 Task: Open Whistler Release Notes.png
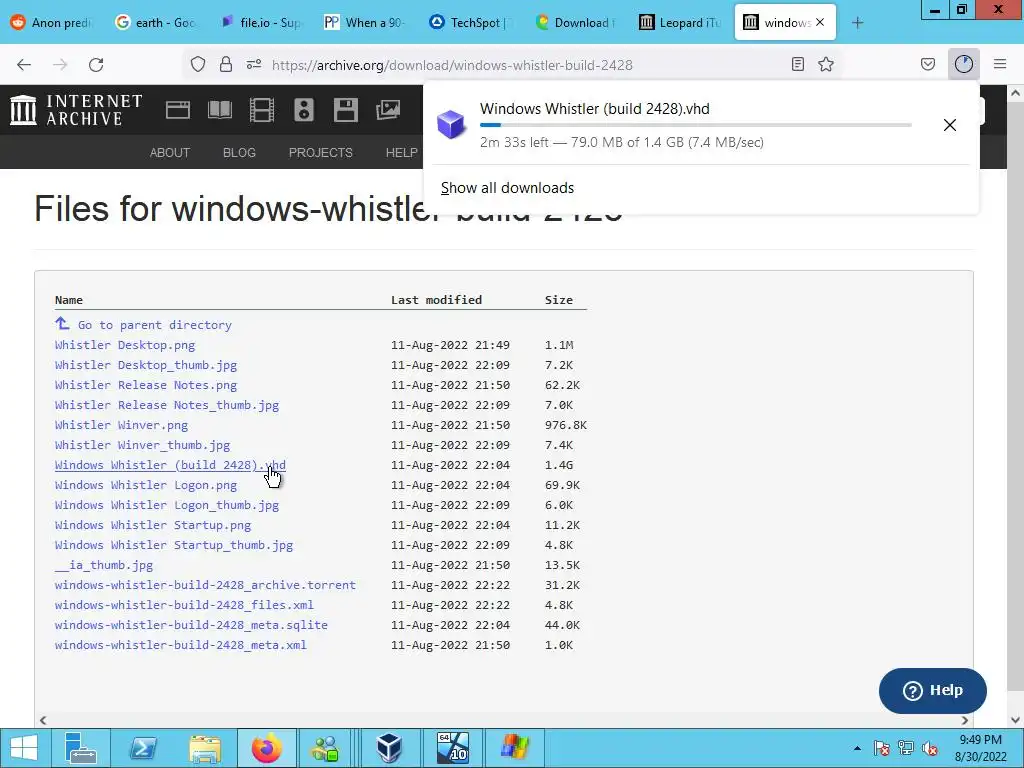point(146,385)
